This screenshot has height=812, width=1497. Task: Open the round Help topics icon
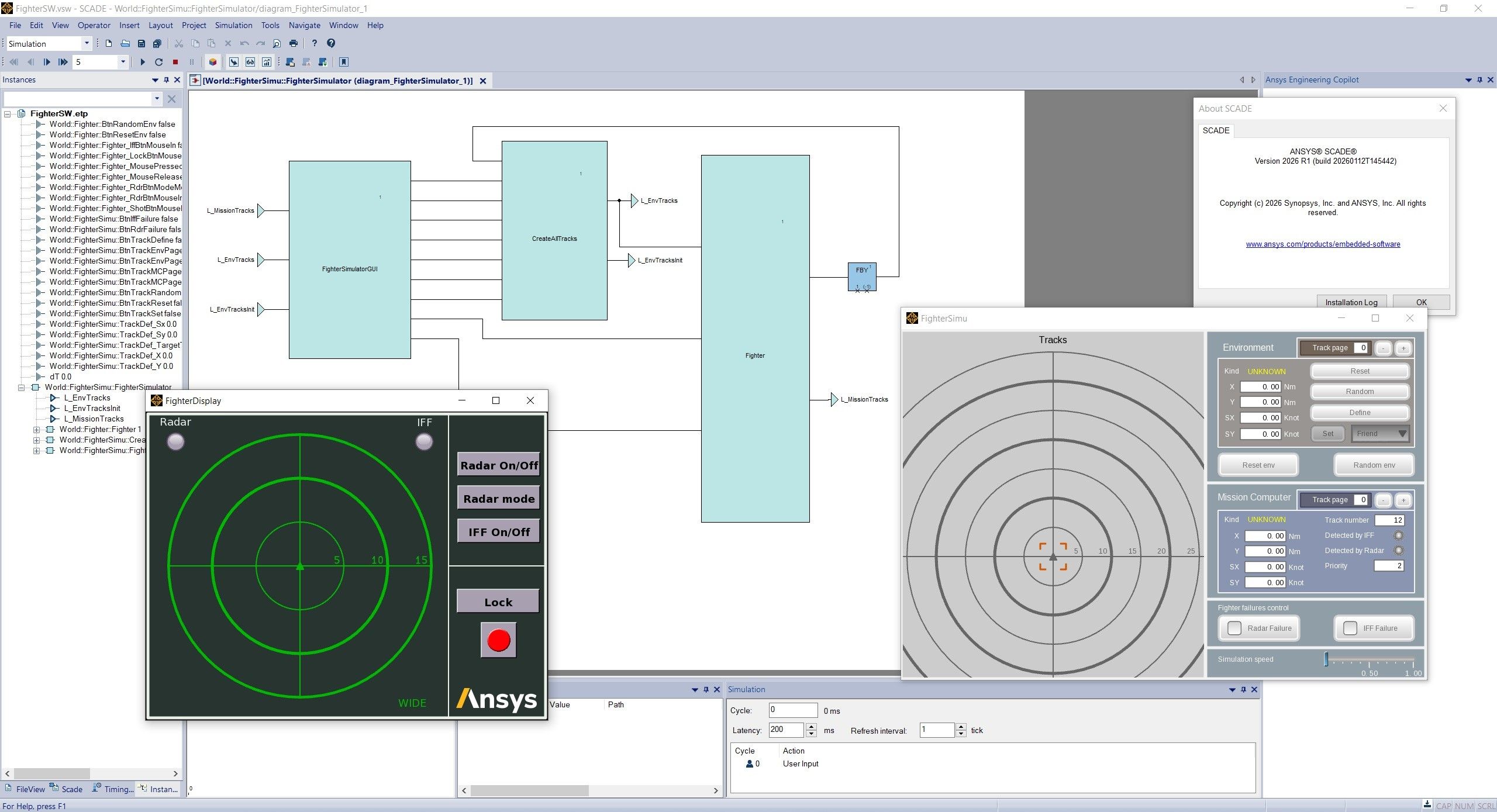[x=331, y=43]
